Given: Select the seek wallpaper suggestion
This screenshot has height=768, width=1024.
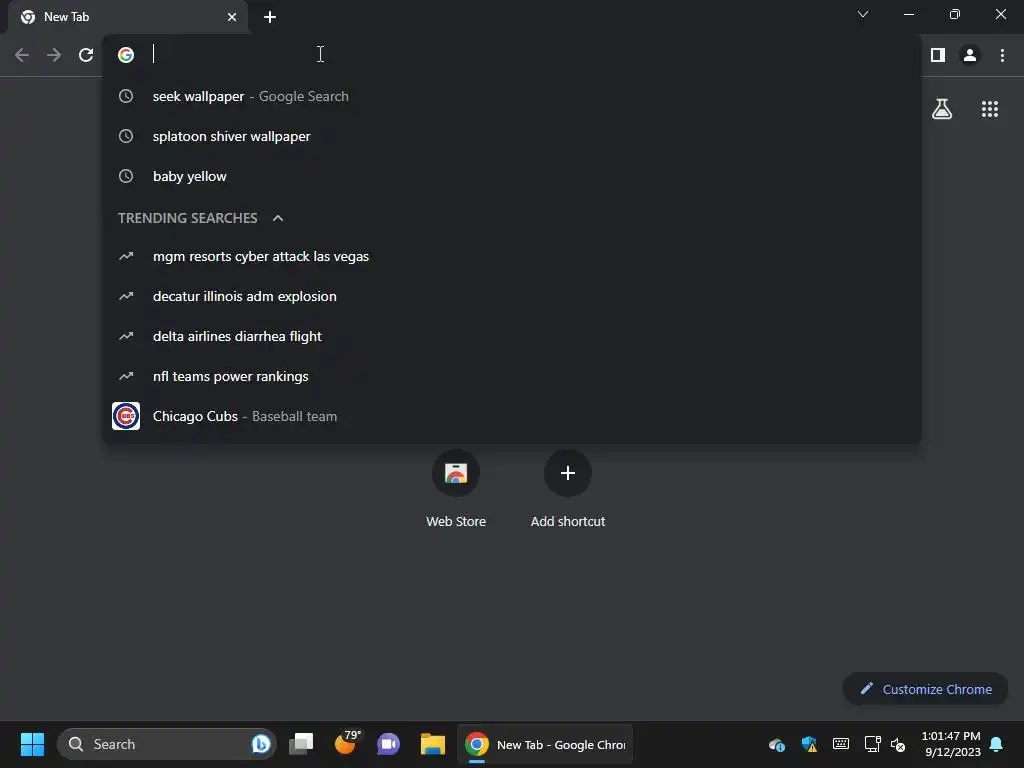Looking at the screenshot, I should 512,96.
